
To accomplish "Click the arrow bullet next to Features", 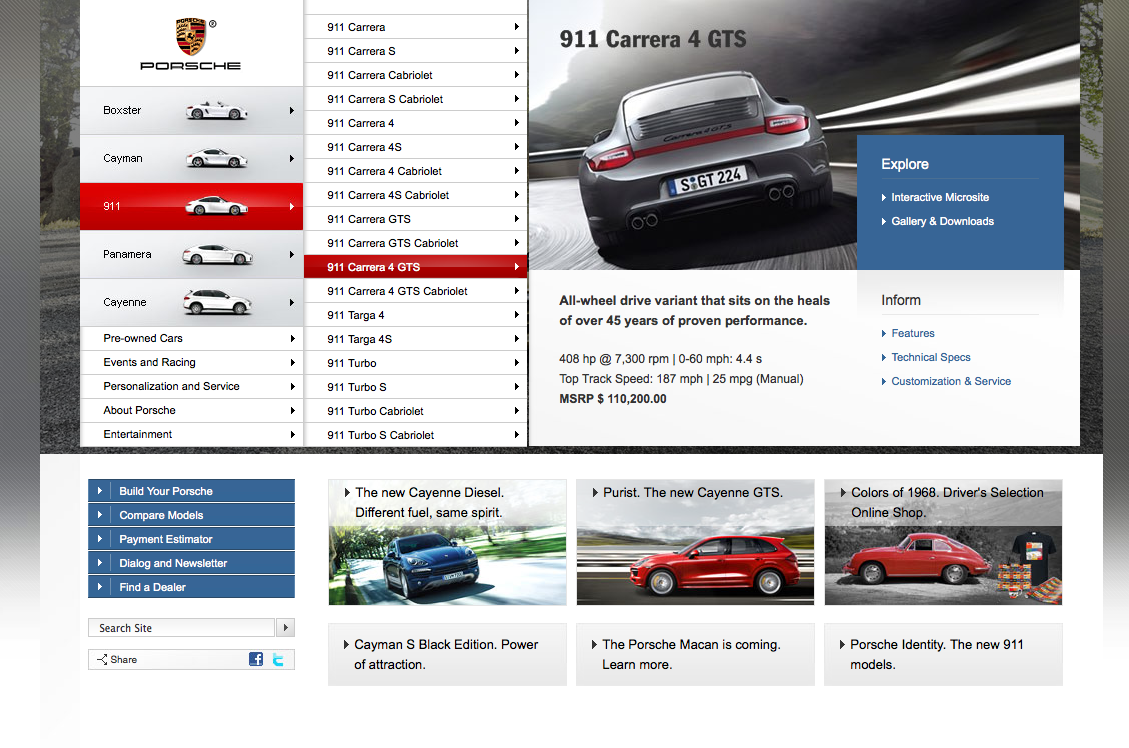I will point(883,333).
